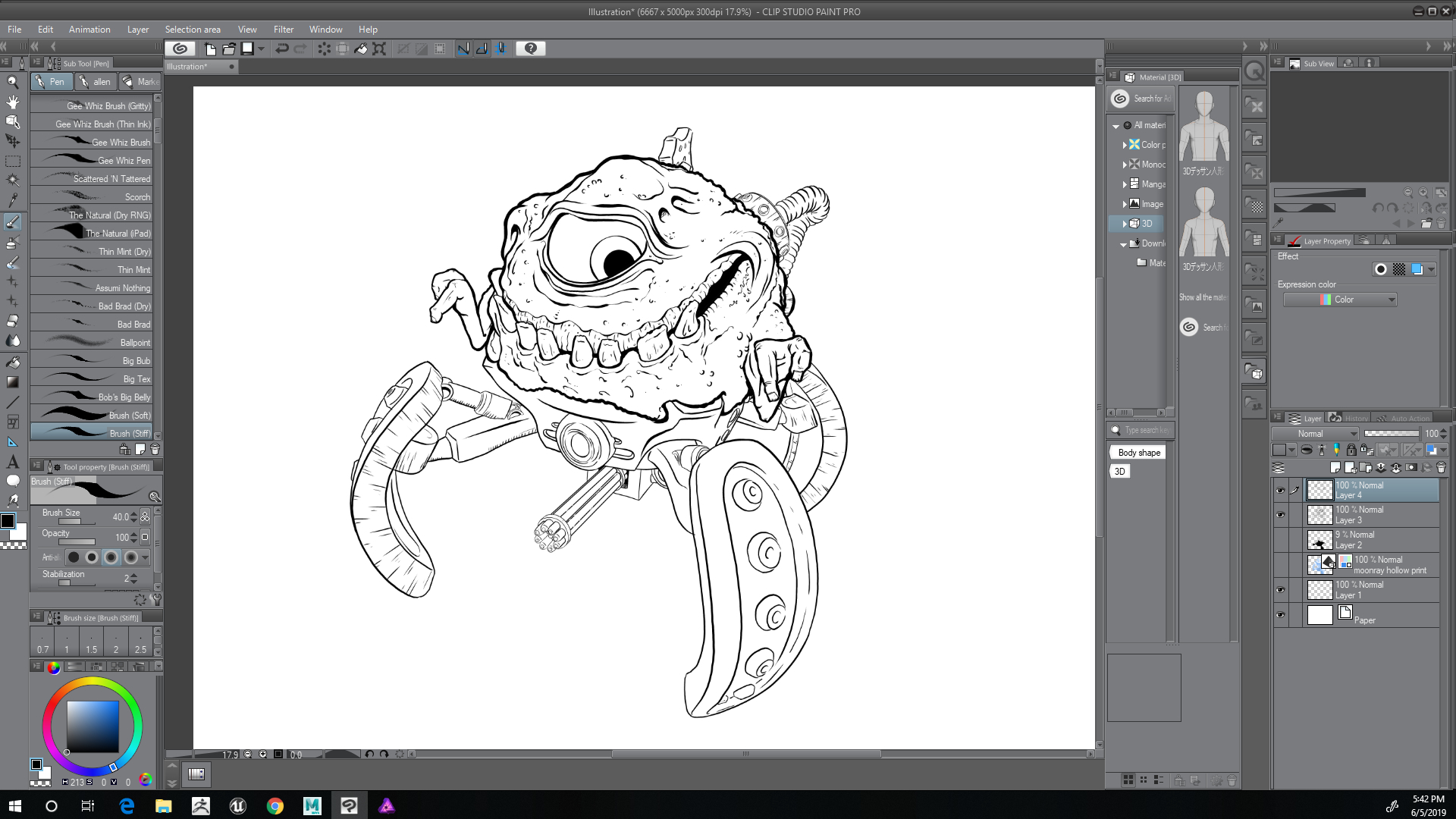Toggle Paper layer visibility
The image size is (1456, 819).
pyautogui.click(x=1280, y=615)
